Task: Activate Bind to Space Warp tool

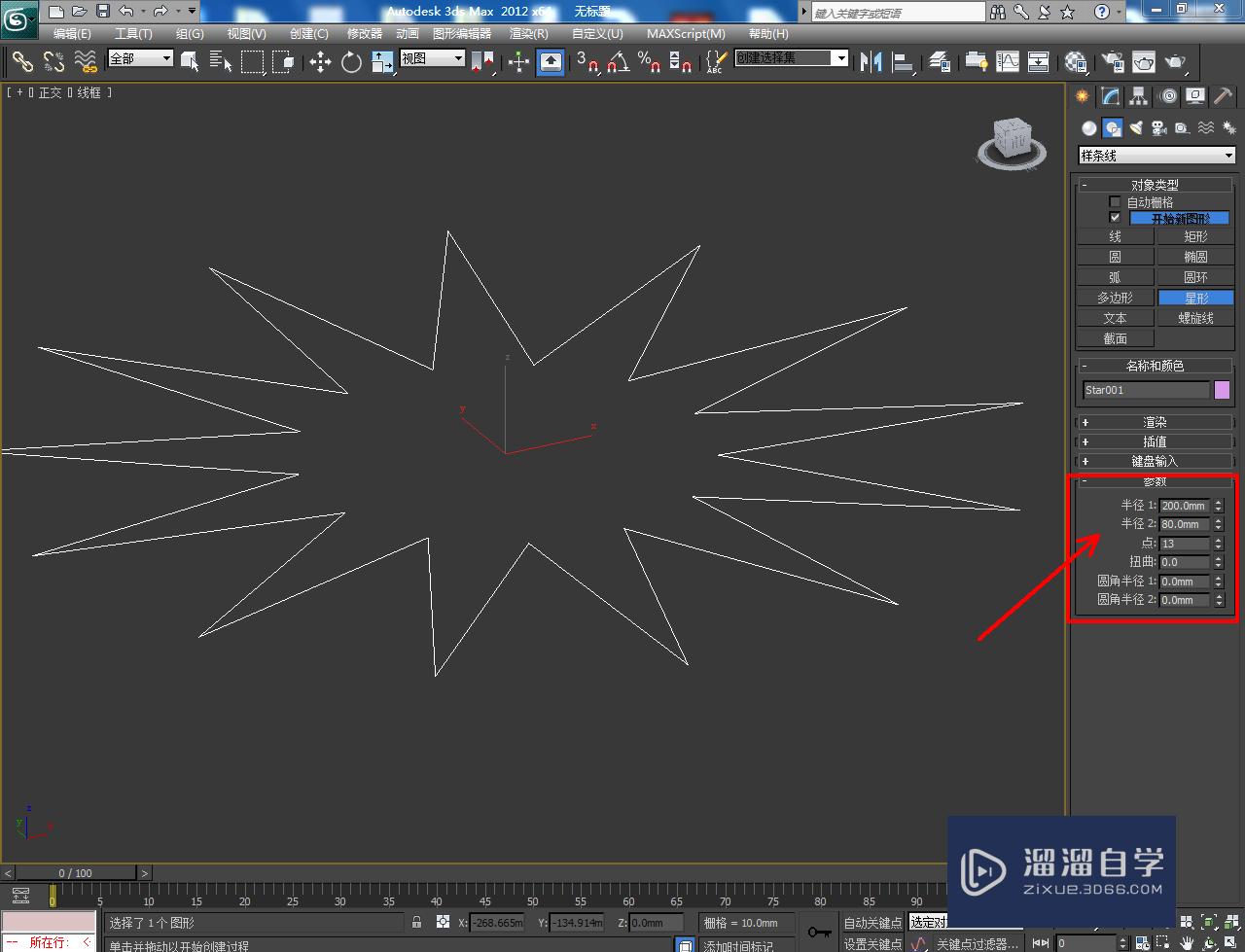Action: pos(87,61)
